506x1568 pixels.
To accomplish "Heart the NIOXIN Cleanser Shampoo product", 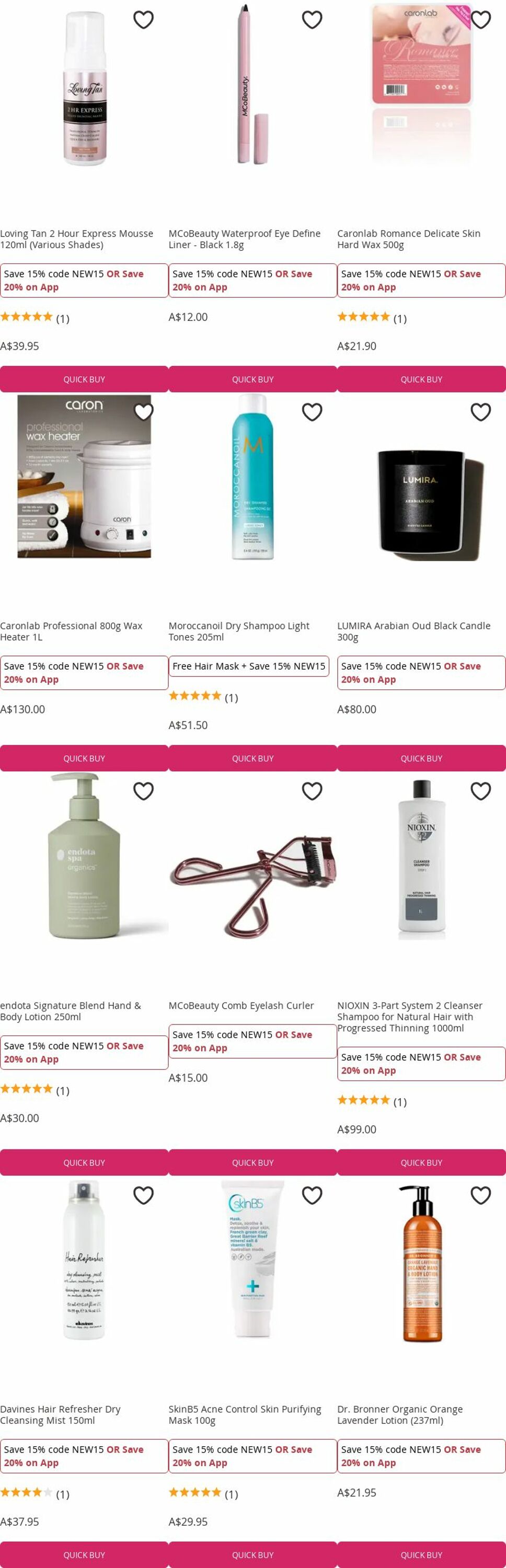I will pyautogui.click(x=481, y=791).
